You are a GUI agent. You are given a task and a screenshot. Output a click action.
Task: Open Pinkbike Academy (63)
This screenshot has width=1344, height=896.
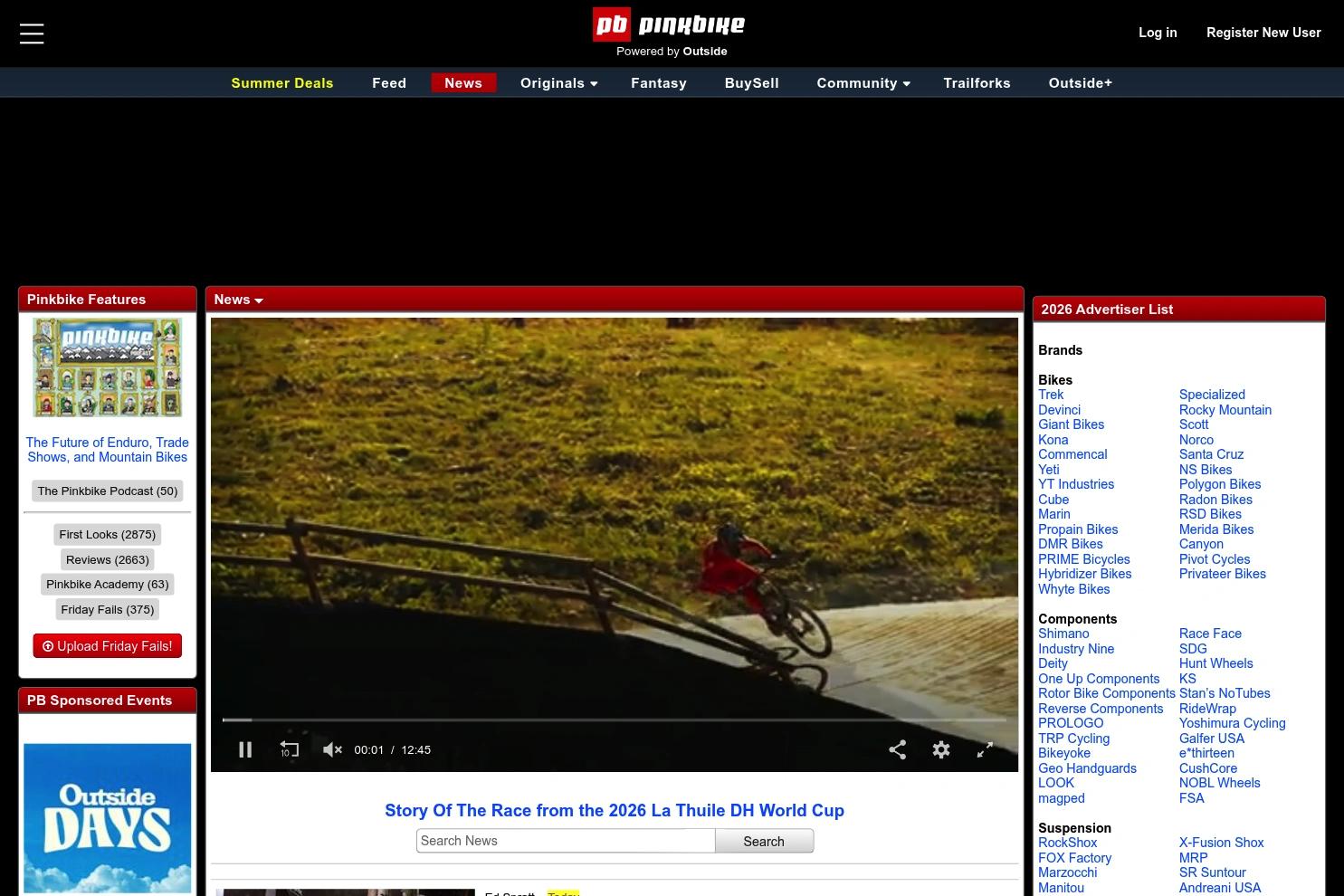108,585
